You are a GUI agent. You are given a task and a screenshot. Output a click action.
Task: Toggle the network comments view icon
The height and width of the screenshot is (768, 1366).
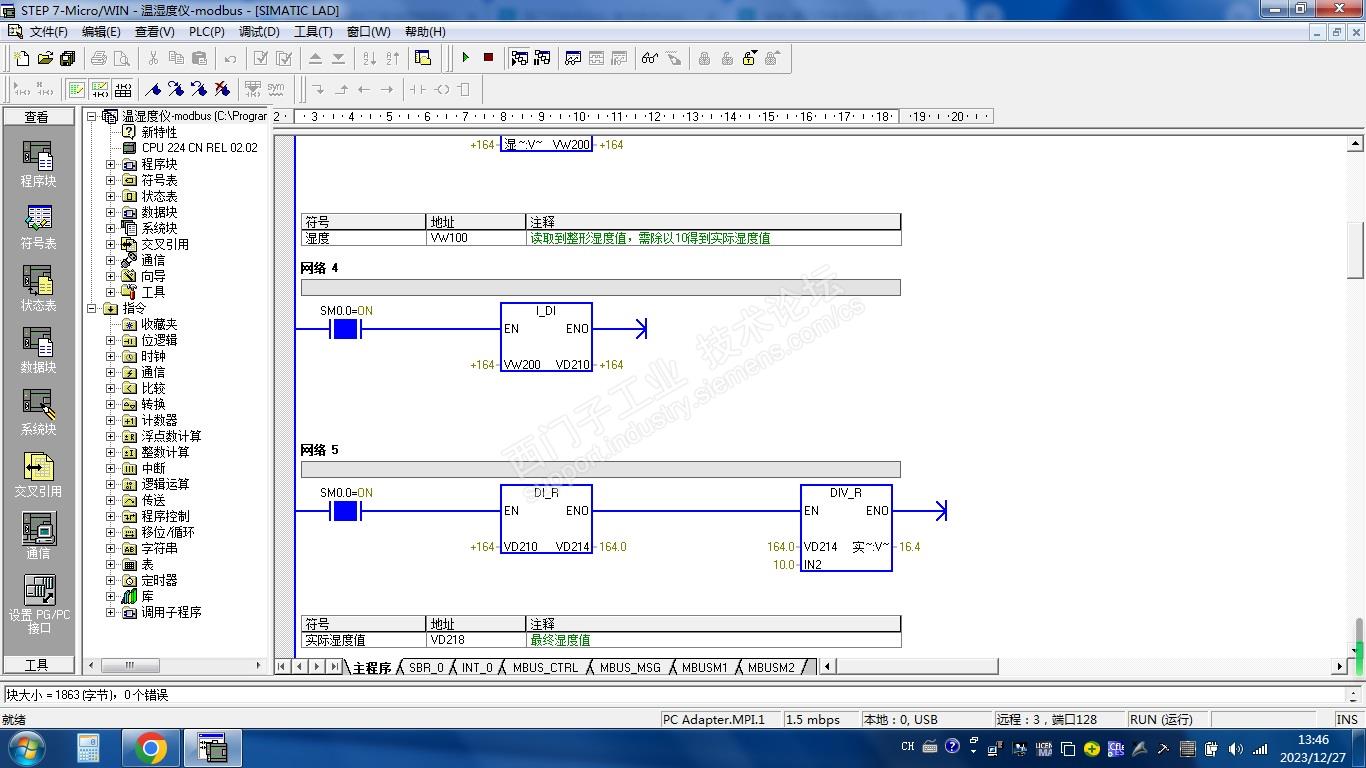tap(99, 89)
